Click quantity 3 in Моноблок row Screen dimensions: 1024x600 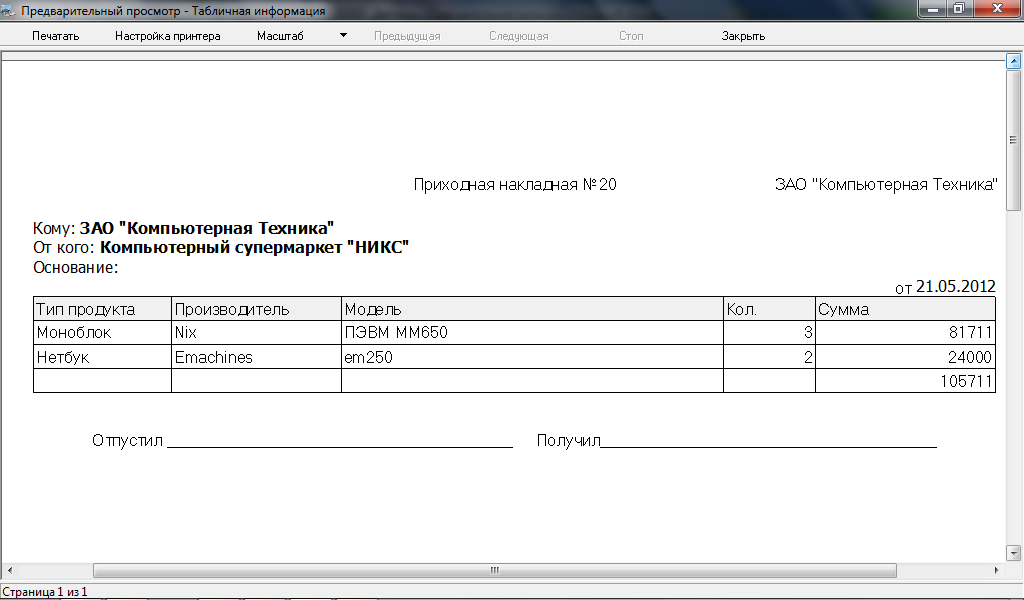[x=769, y=332]
